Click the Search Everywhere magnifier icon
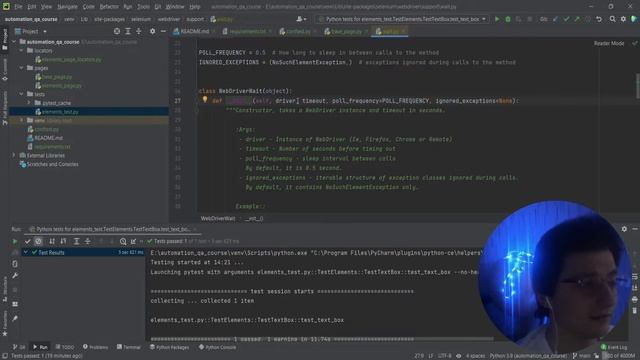The width and height of the screenshot is (640, 360). coord(612,19)
